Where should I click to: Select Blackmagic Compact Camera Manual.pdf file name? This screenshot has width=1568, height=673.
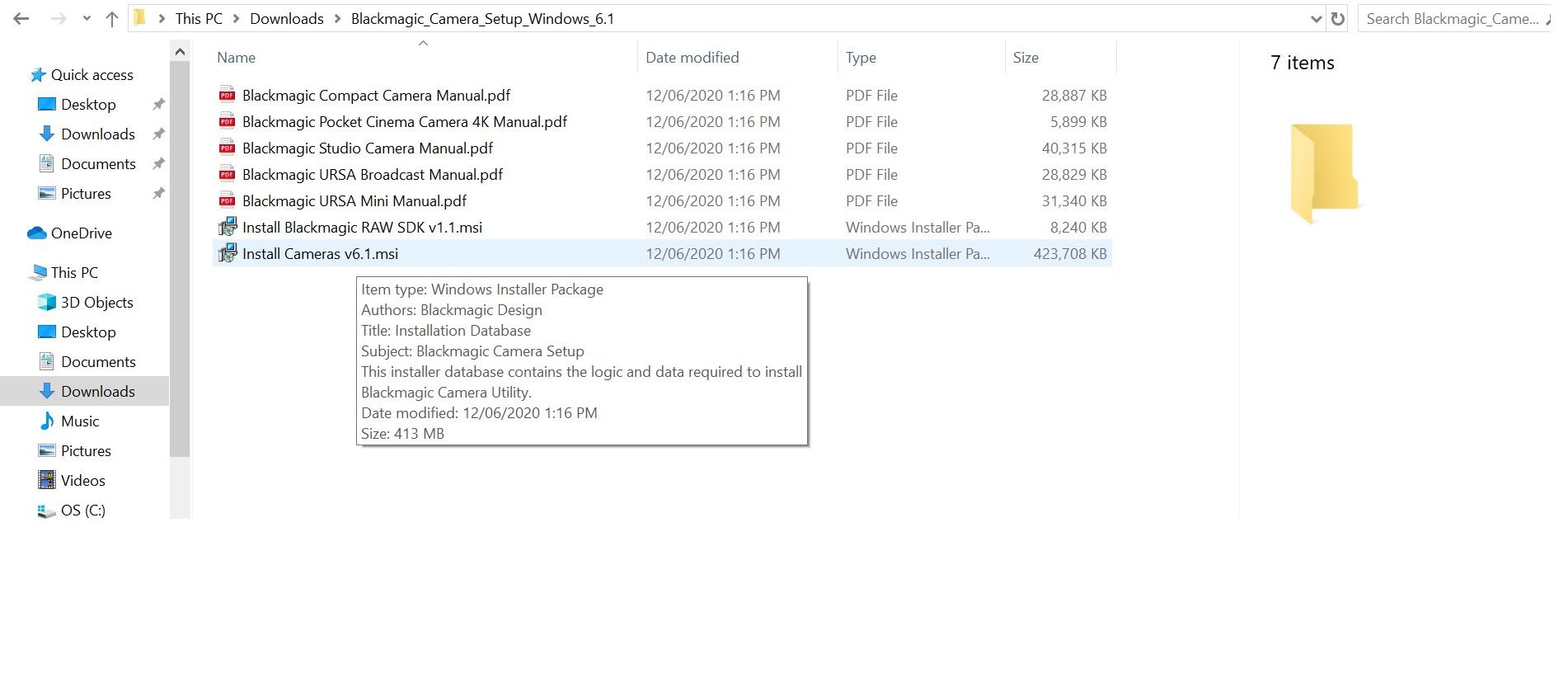[376, 96]
